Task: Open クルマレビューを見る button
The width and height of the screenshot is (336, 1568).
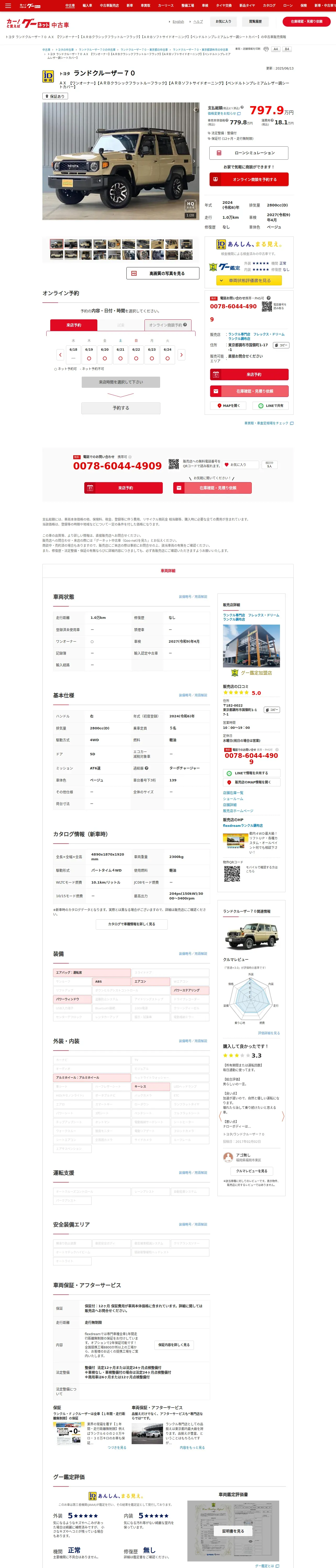Action: [x=251, y=1171]
